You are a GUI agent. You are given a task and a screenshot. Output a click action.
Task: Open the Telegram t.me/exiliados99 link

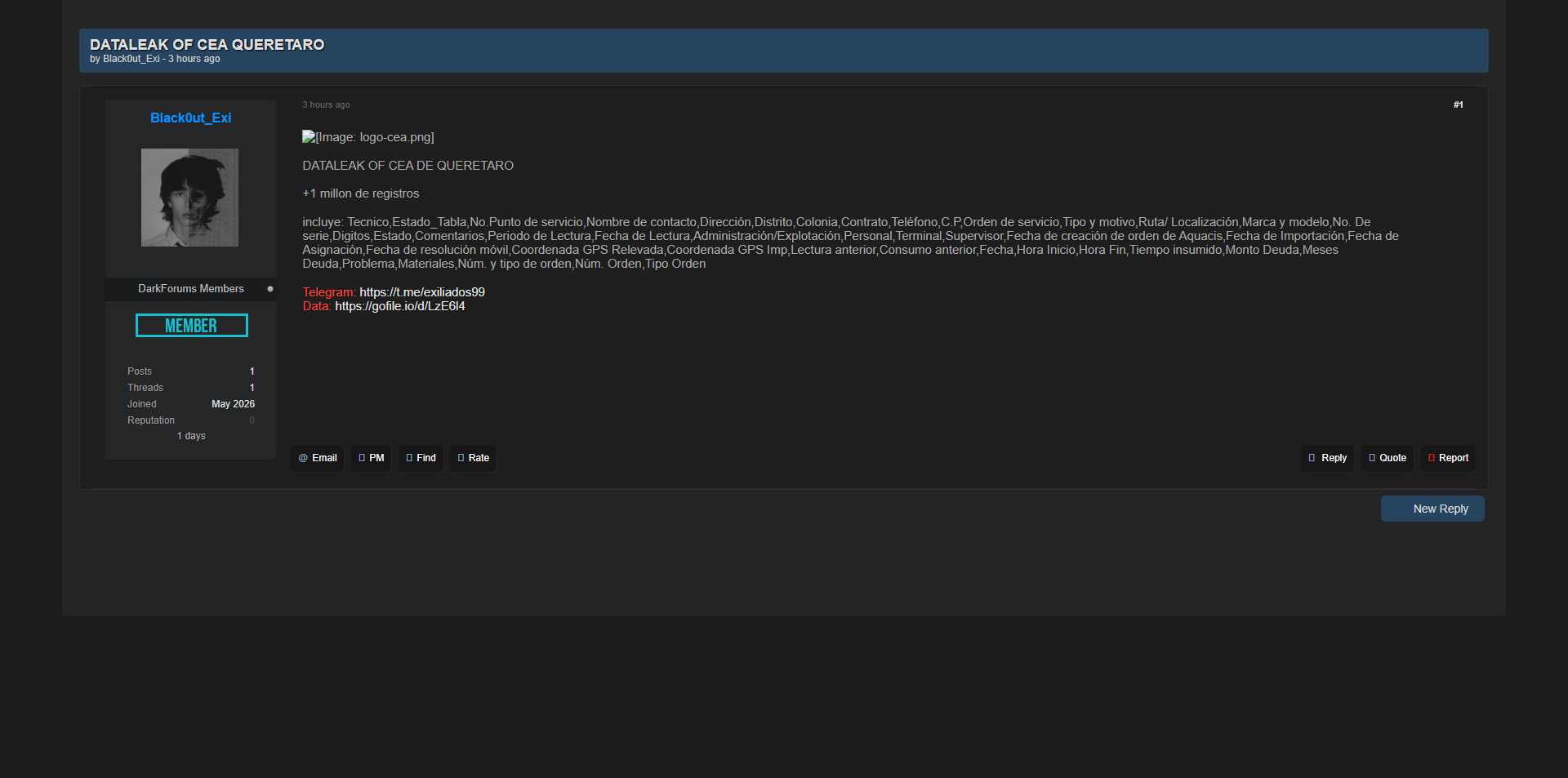pos(422,292)
